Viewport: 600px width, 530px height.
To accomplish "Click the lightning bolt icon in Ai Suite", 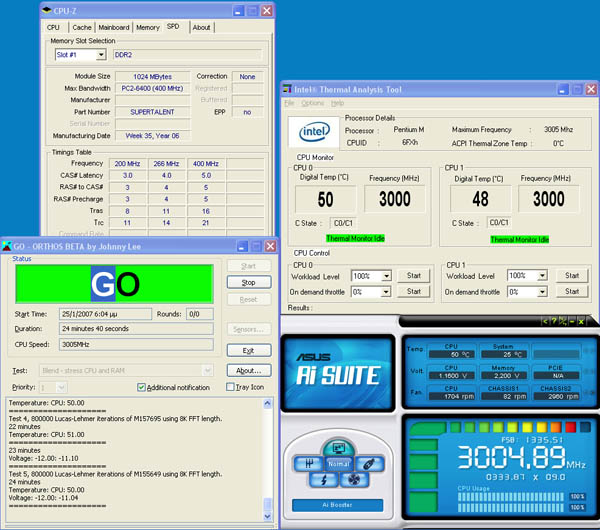I will pyautogui.click(x=324, y=479).
